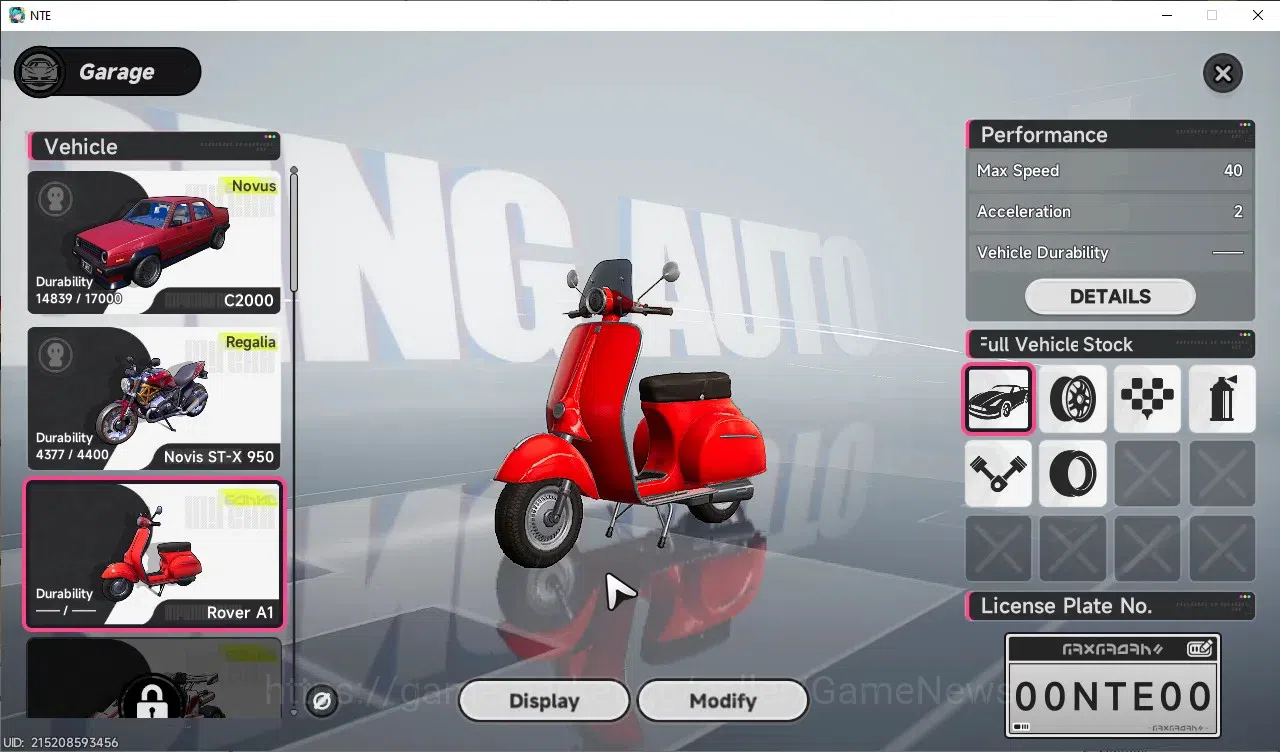Open the Display button
Screen dimensions: 1280x752
[x=544, y=701]
